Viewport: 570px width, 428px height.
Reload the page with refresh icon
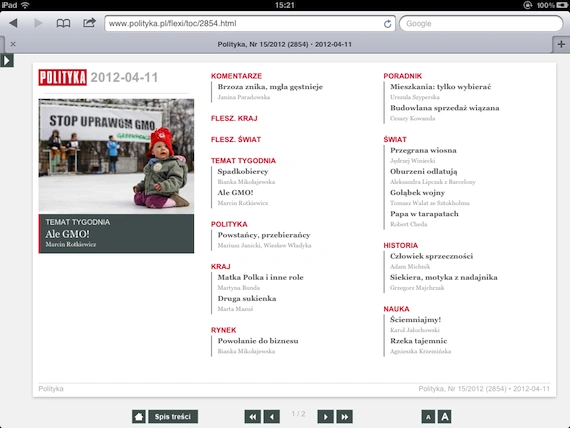(x=388, y=24)
